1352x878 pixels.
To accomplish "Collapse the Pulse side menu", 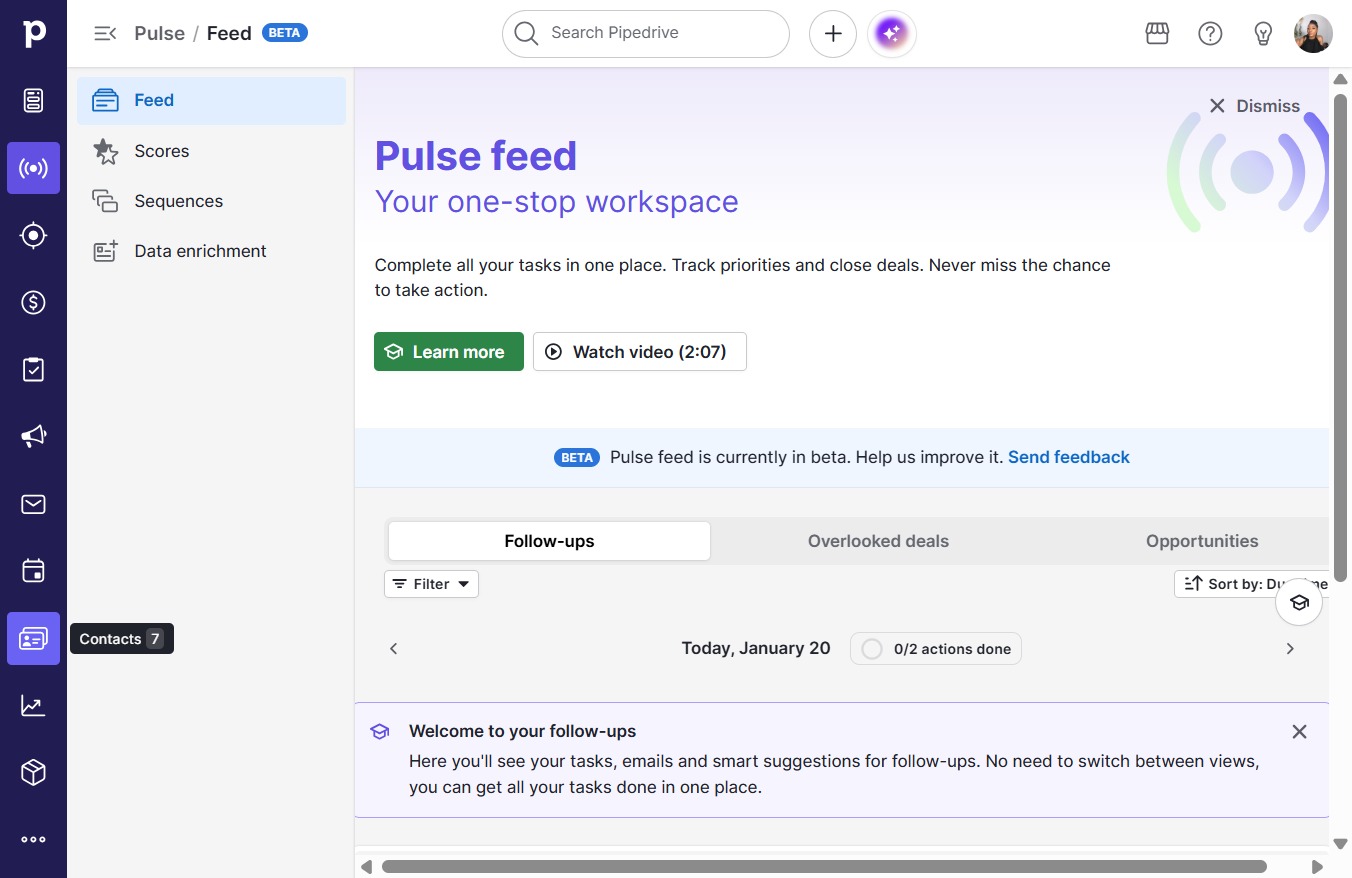I will 104,34.
